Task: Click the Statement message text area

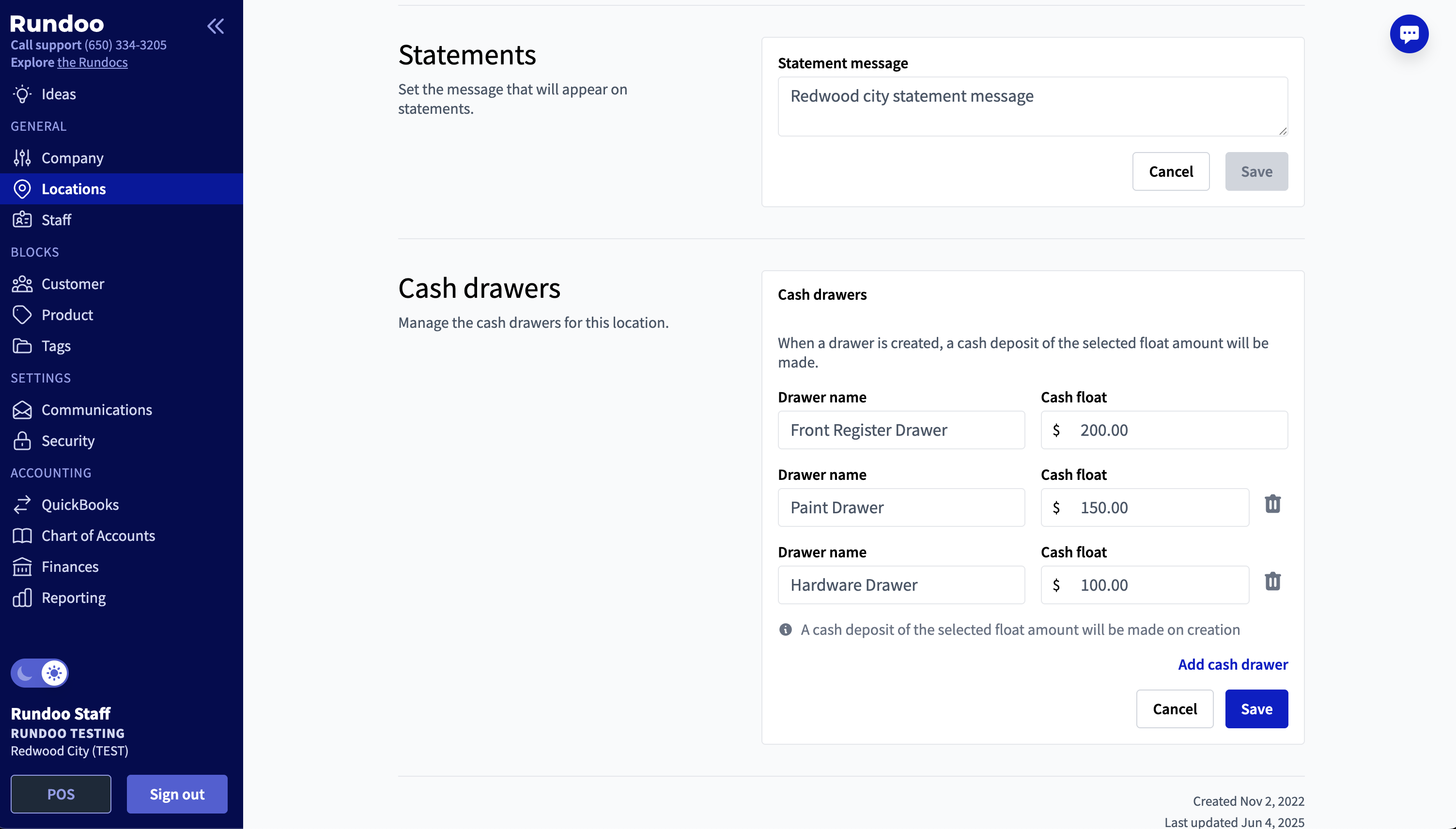Action: (x=1032, y=107)
